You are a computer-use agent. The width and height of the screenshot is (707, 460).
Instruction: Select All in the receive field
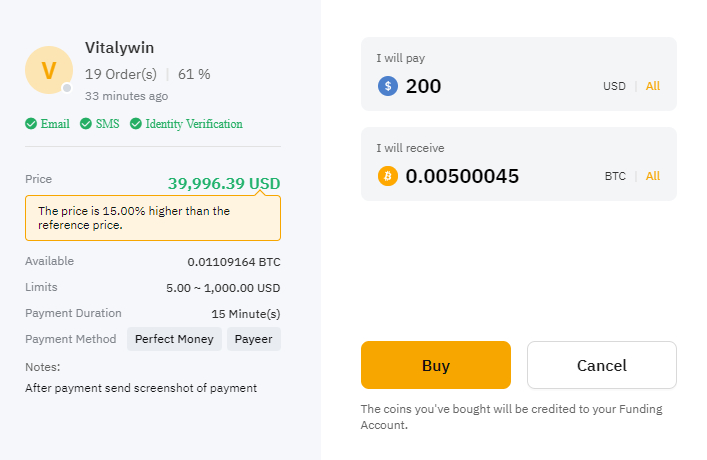[x=652, y=176]
